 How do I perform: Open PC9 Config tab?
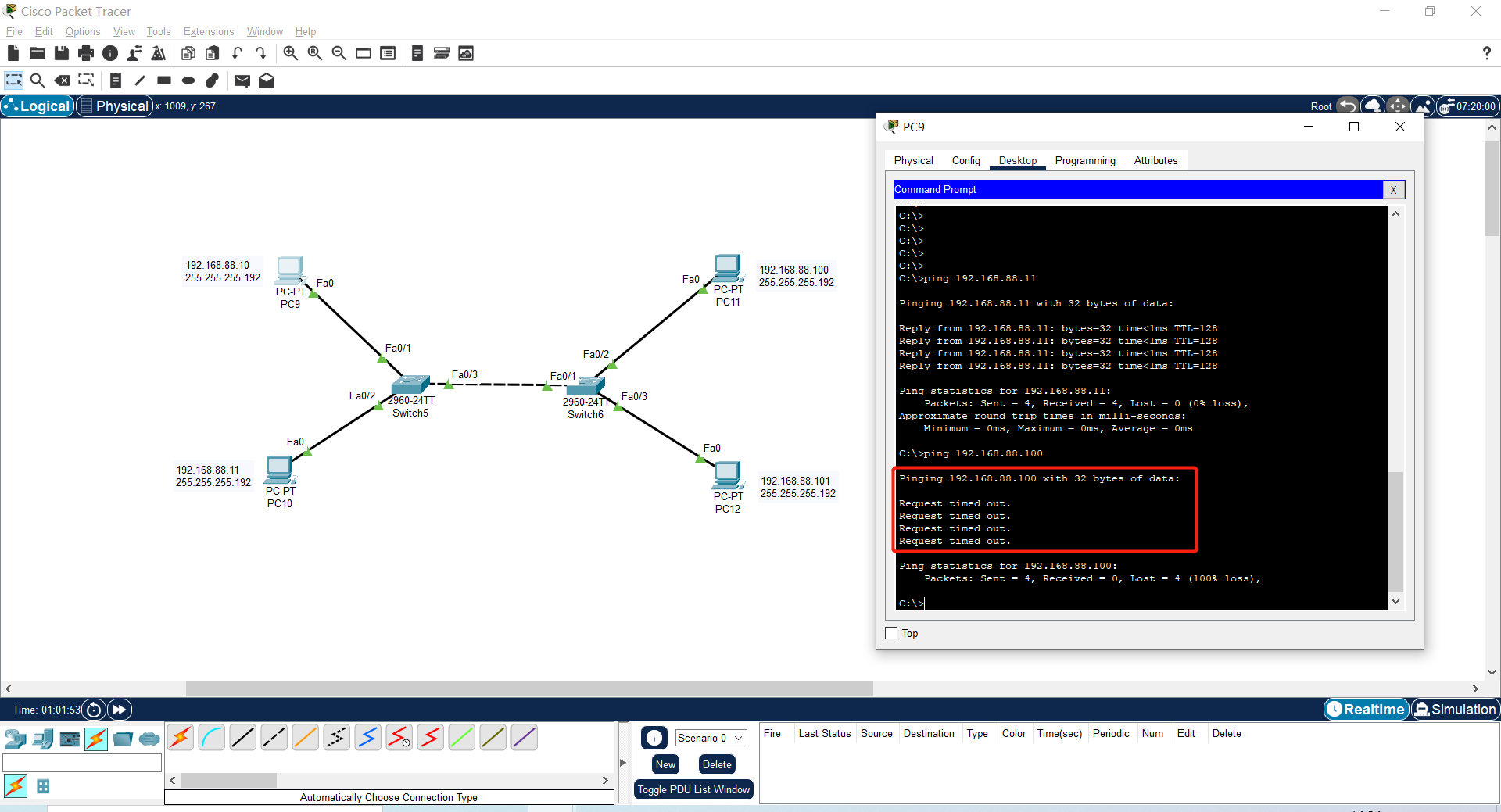tap(966, 160)
